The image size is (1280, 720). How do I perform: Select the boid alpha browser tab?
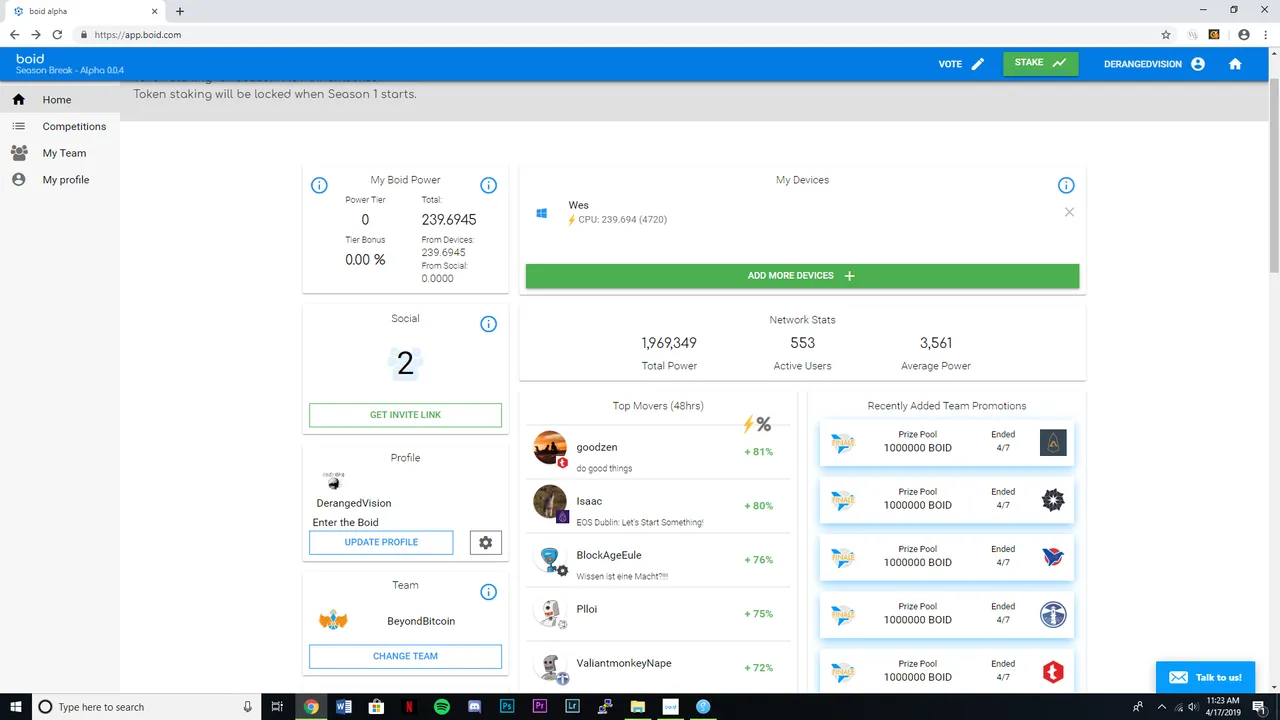click(85, 11)
